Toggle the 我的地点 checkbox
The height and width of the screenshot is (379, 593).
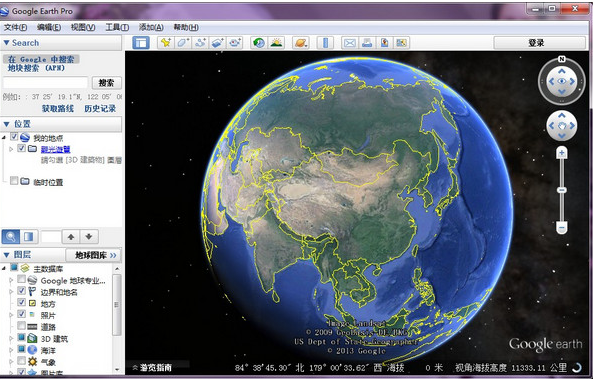tap(14, 137)
